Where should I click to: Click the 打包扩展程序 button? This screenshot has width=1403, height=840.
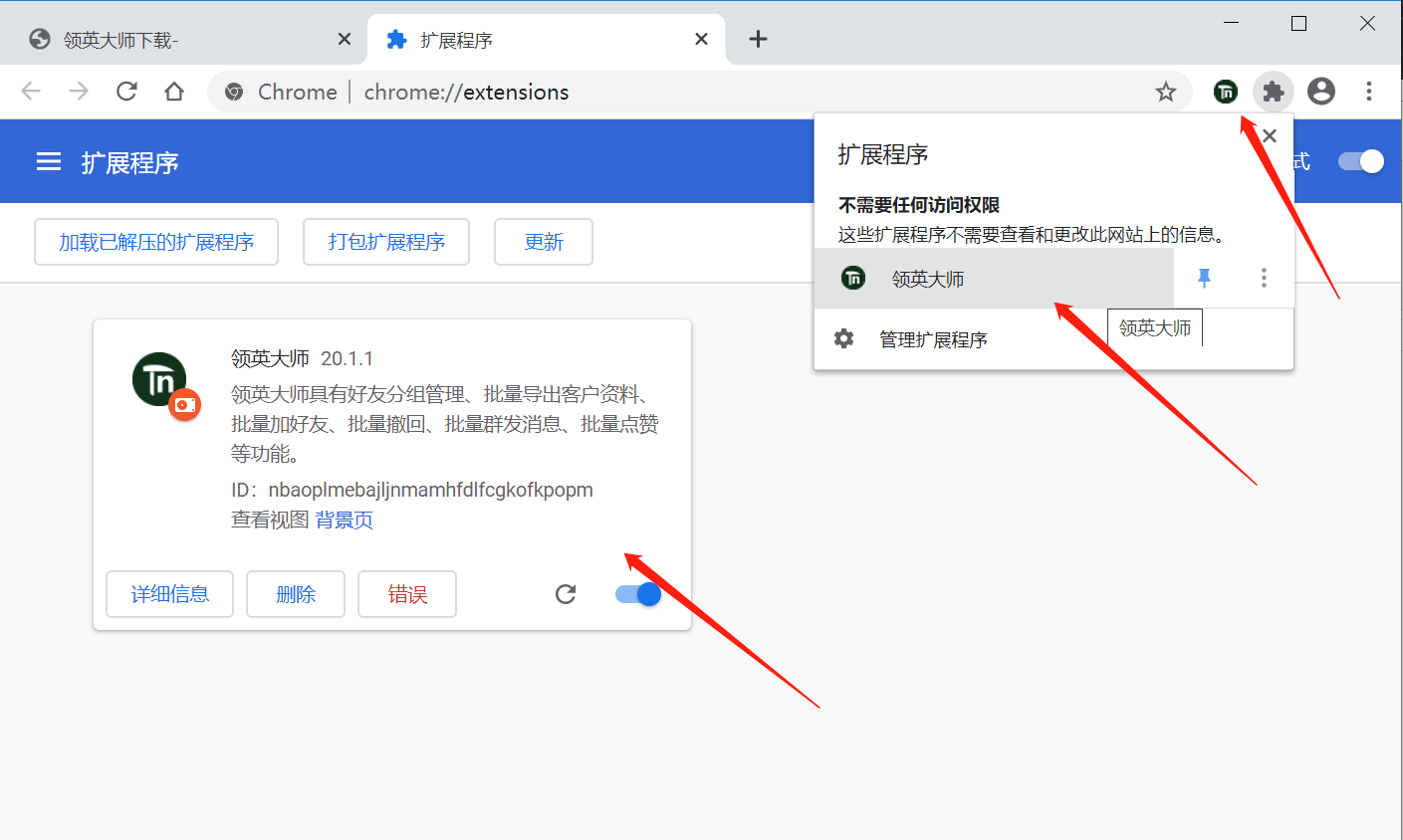[386, 242]
